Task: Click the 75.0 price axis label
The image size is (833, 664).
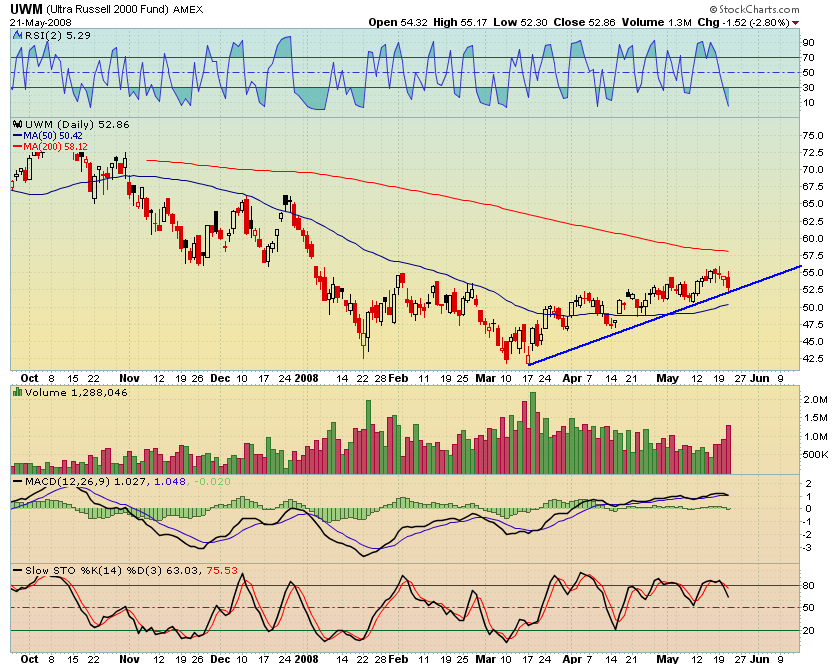Action: tap(813, 135)
